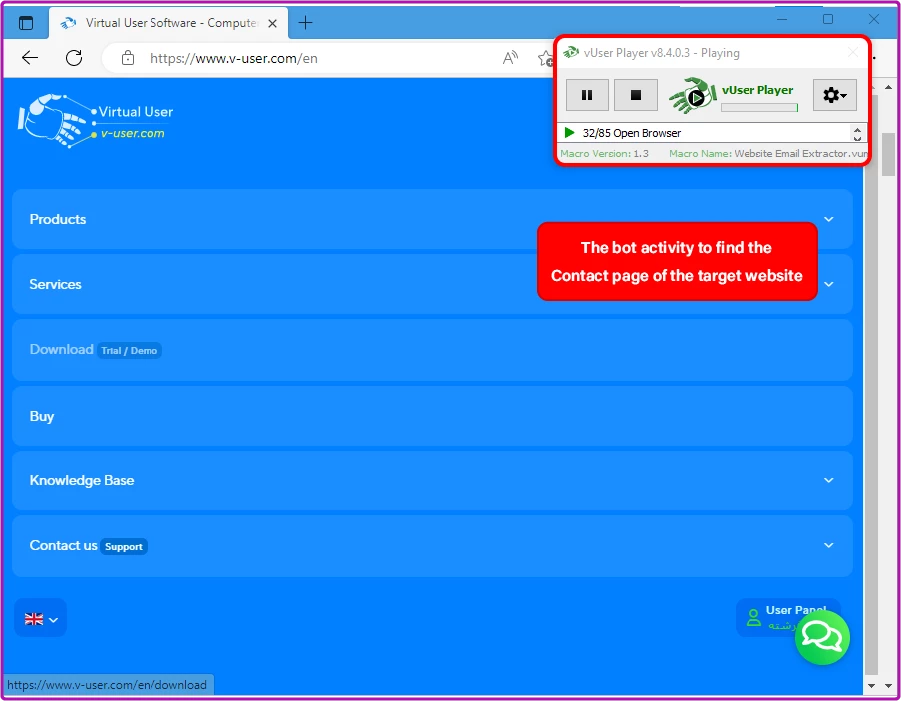
Task: Click the Products section chevron
Action: [x=829, y=219]
